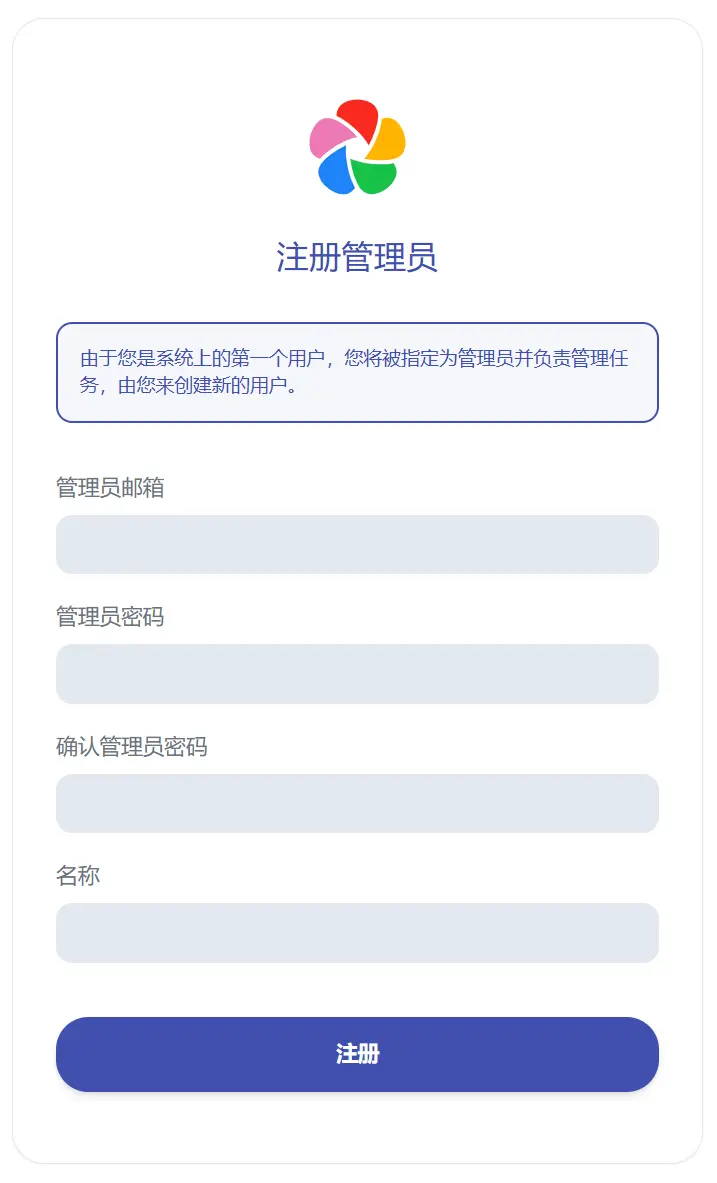Click the 管理员密码 label
The height and width of the screenshot is (1183, 717).
point(110,617)
